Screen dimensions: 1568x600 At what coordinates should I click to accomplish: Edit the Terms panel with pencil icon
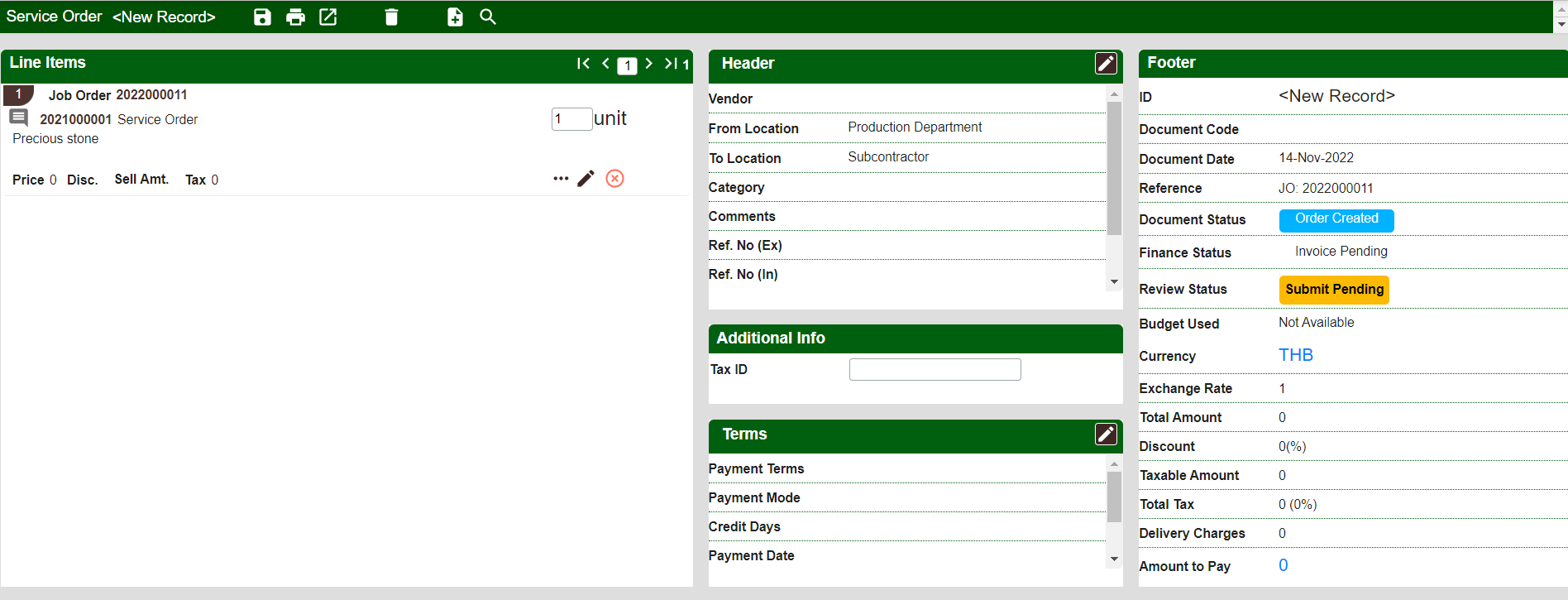click(x=1106, y=434)
